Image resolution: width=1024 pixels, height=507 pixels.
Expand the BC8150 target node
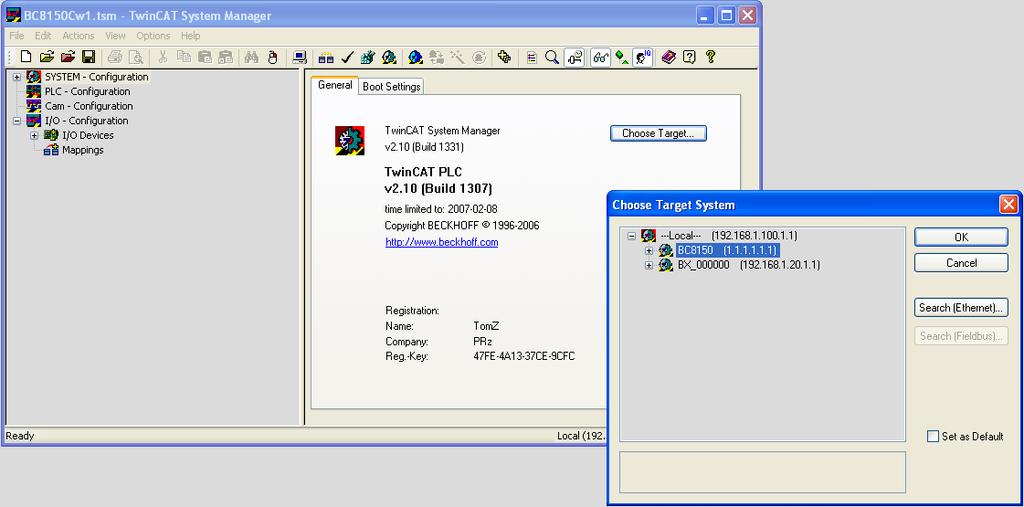pos(648,250)
